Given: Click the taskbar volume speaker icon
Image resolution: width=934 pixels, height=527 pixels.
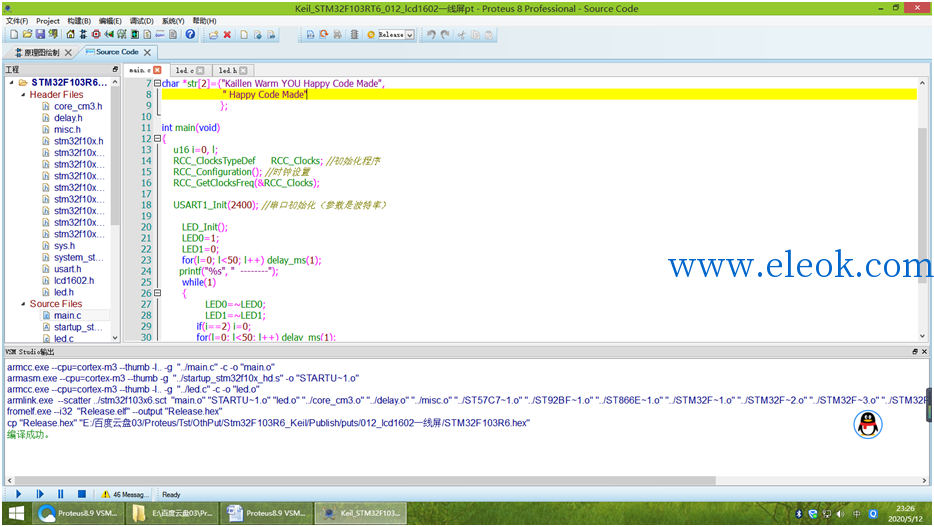Looking at the screenshot, I should click(x=840, y=513).
